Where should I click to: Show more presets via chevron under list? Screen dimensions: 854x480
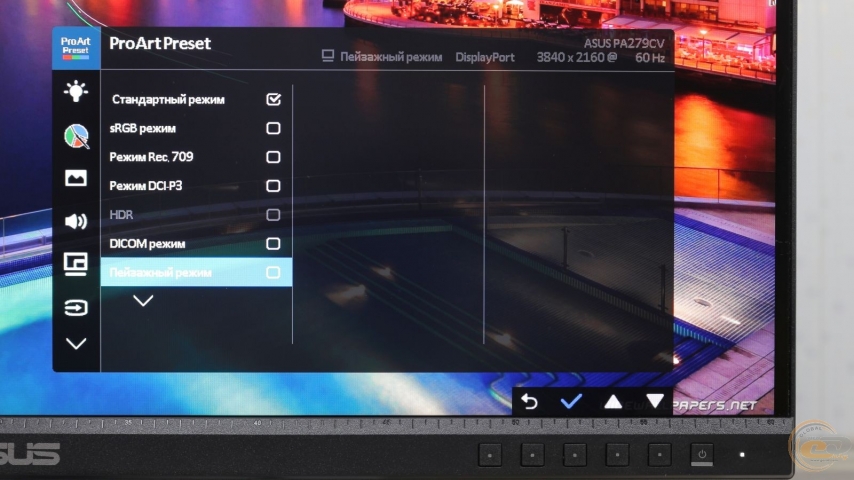click(x=143, y=301)
